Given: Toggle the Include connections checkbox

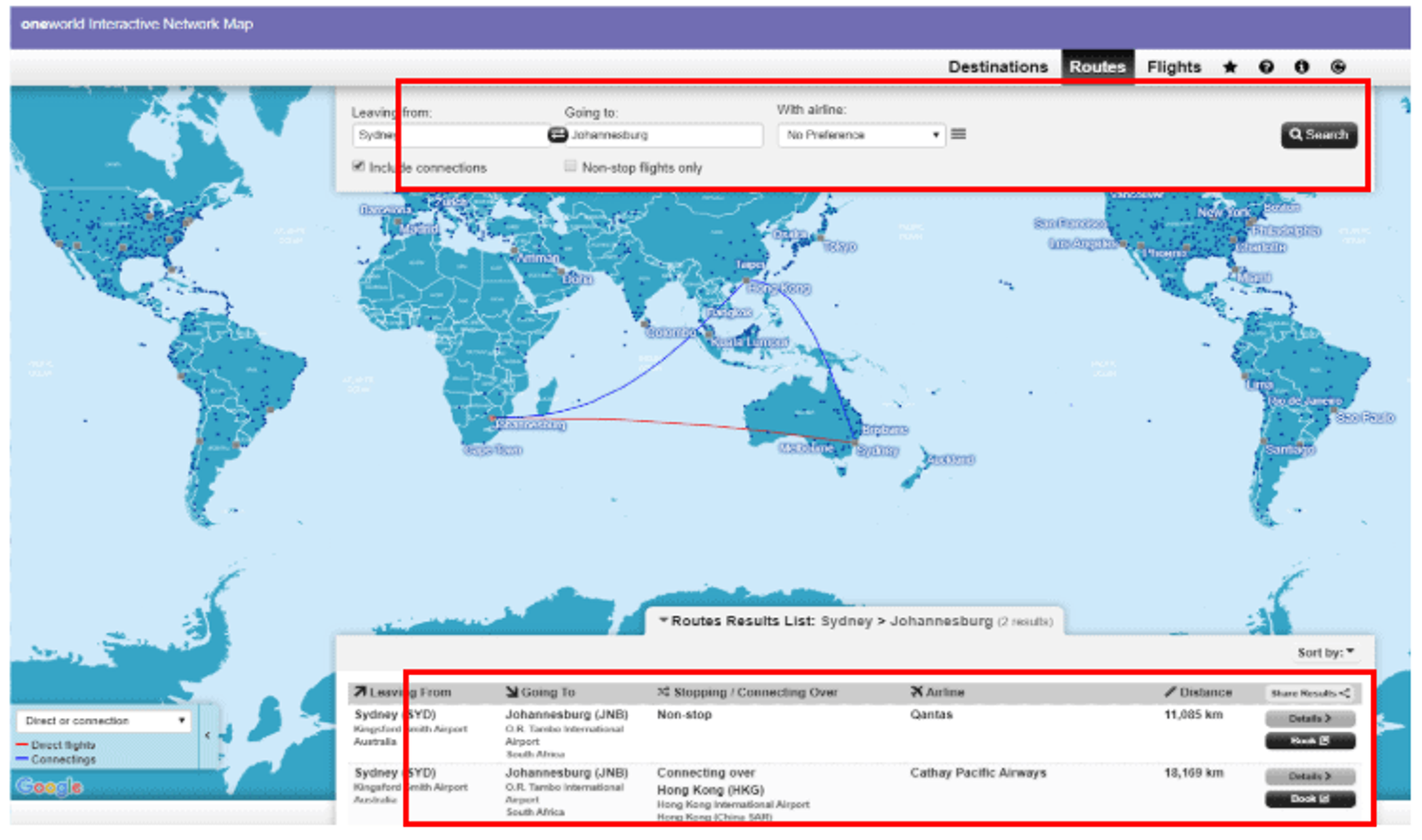Looking at the screenshot, I should coord(358,166).
